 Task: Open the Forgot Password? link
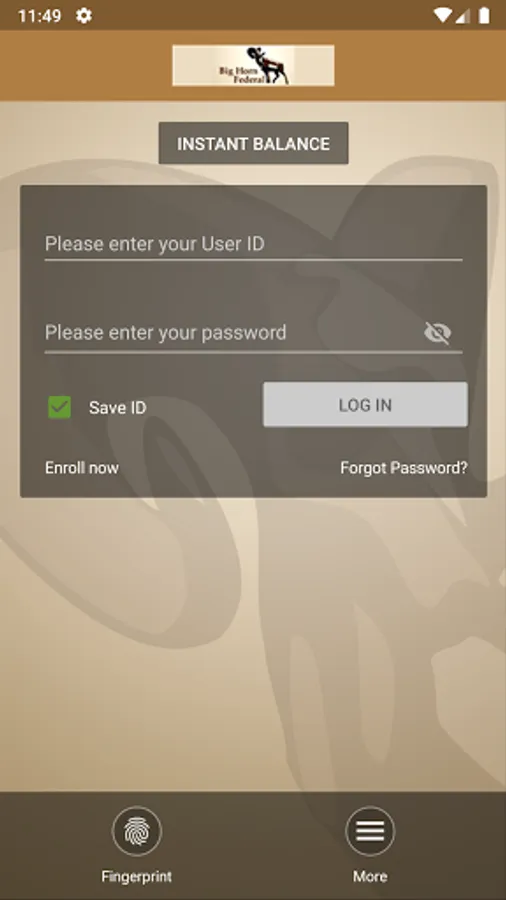tap(404, 468)
